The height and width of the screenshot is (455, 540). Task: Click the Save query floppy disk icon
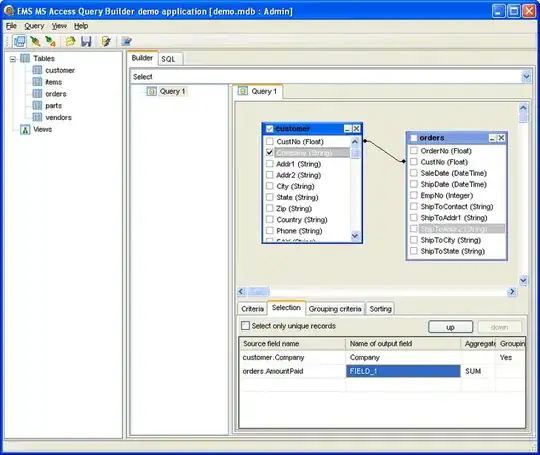pos(86,41)
